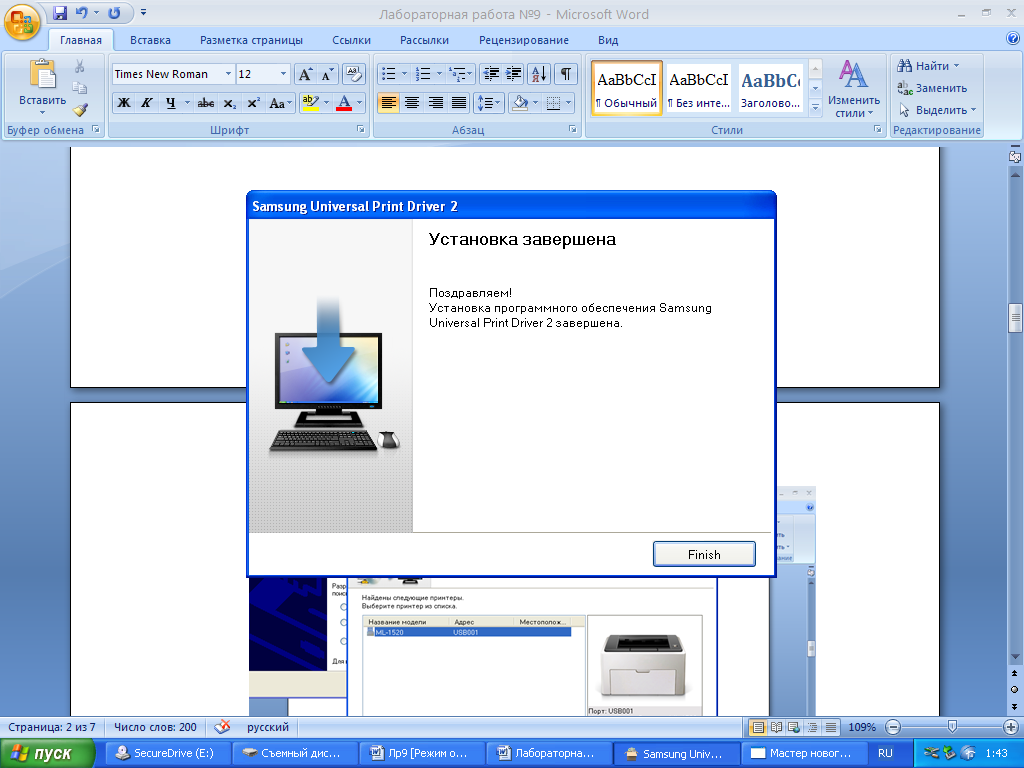Image resolution: width=1024 pixels, height=768 pixels.
Task: Click Найти (Find) button
Action: (x=928, y=66)
